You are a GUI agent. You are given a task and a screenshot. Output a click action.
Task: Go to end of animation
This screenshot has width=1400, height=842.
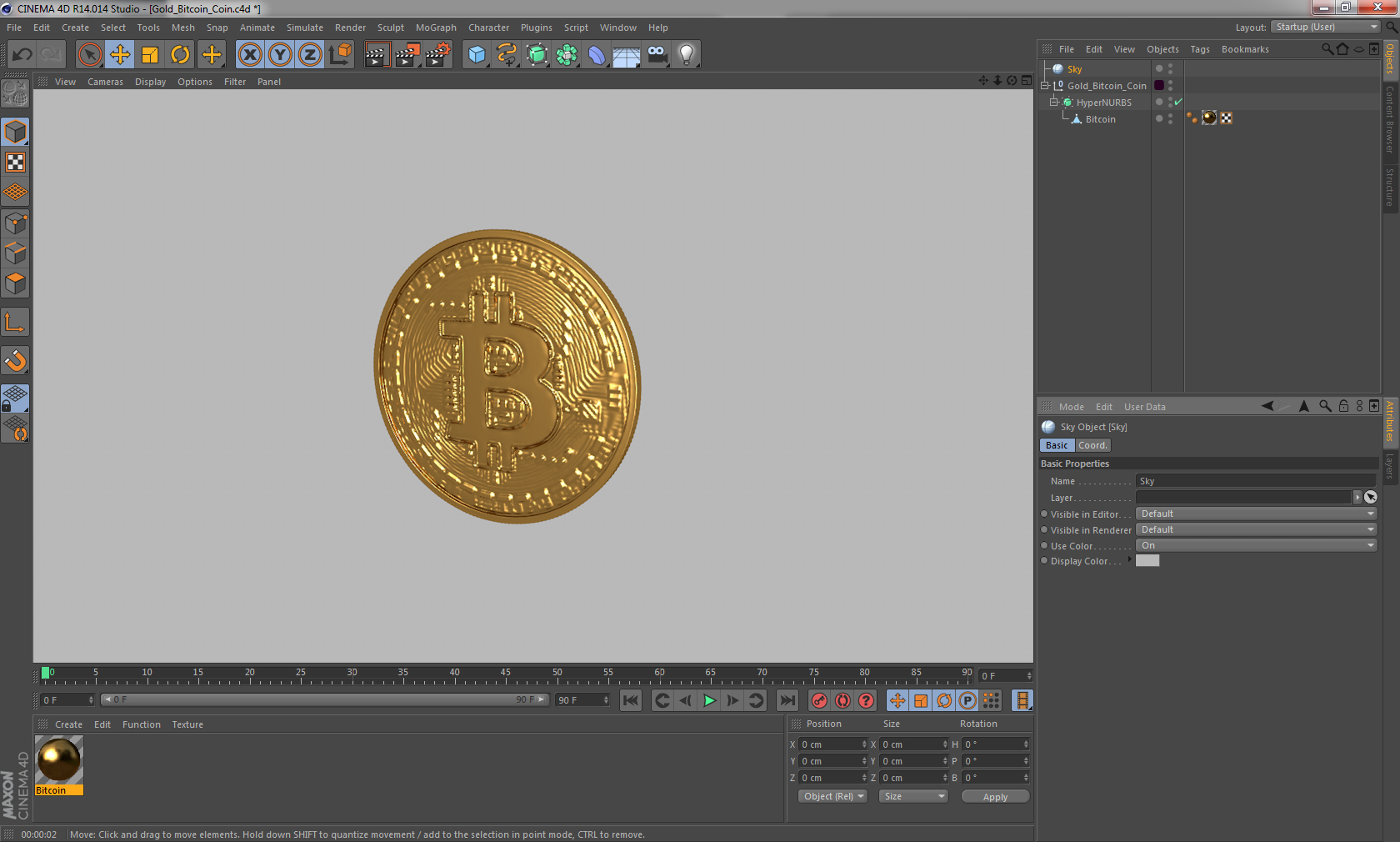[787, 700]
